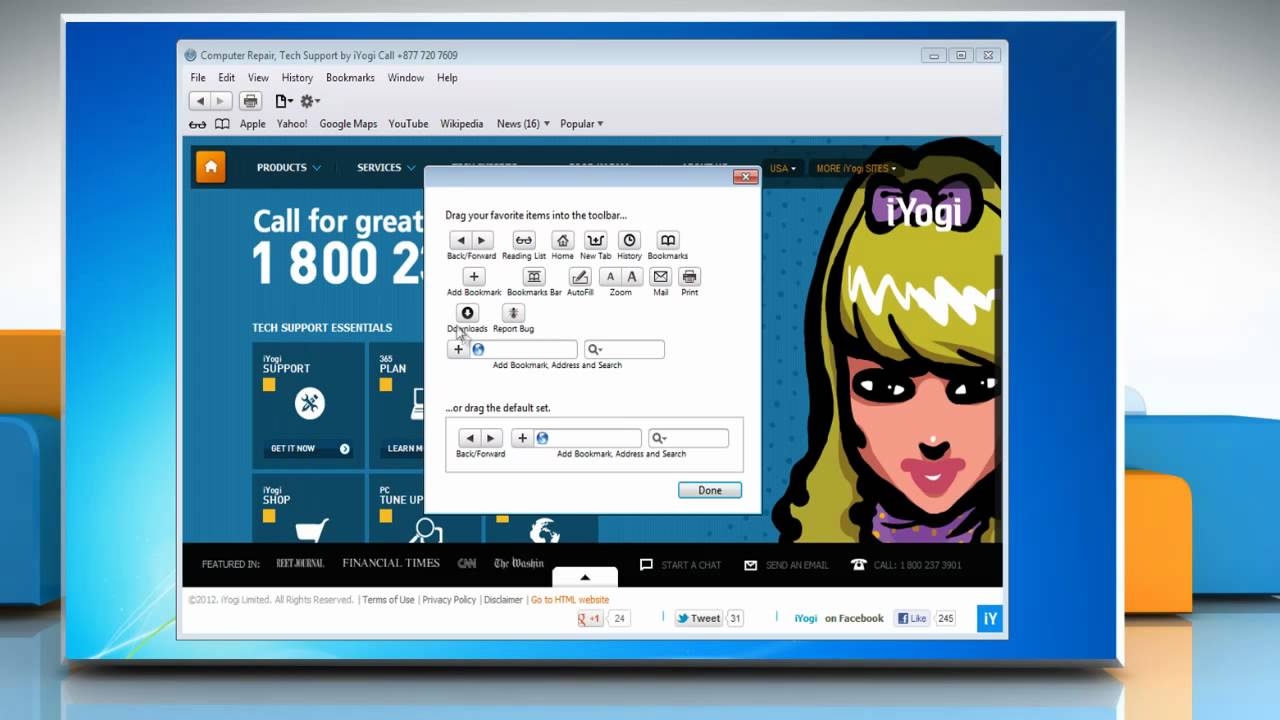Click the Add Bookmark plus icon
1280x720 pixels.
point(474,277)
